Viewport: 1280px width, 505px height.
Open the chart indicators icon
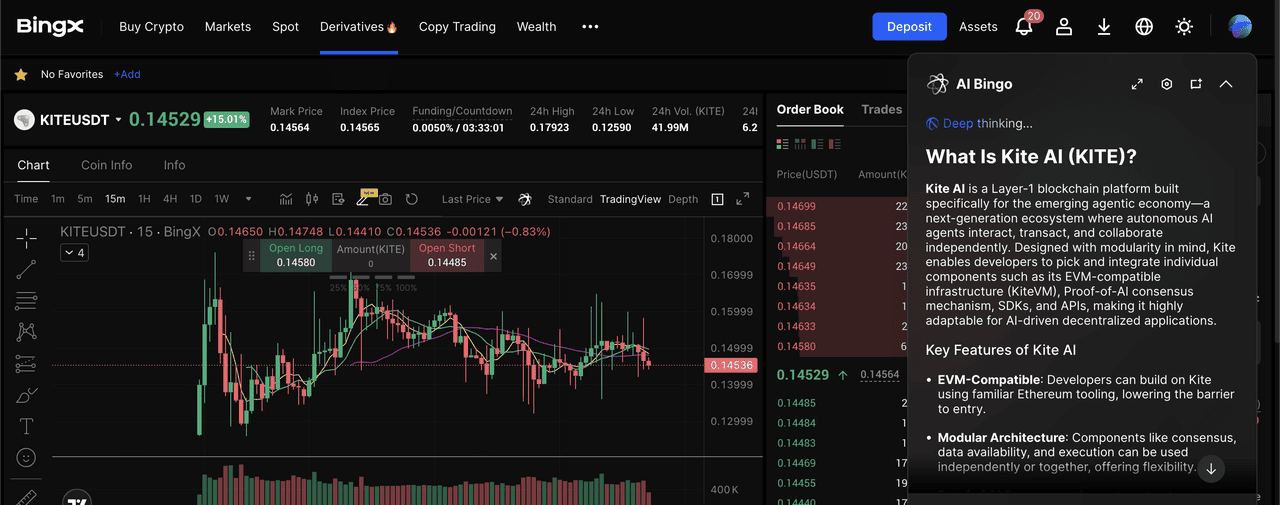click(286, 199)
